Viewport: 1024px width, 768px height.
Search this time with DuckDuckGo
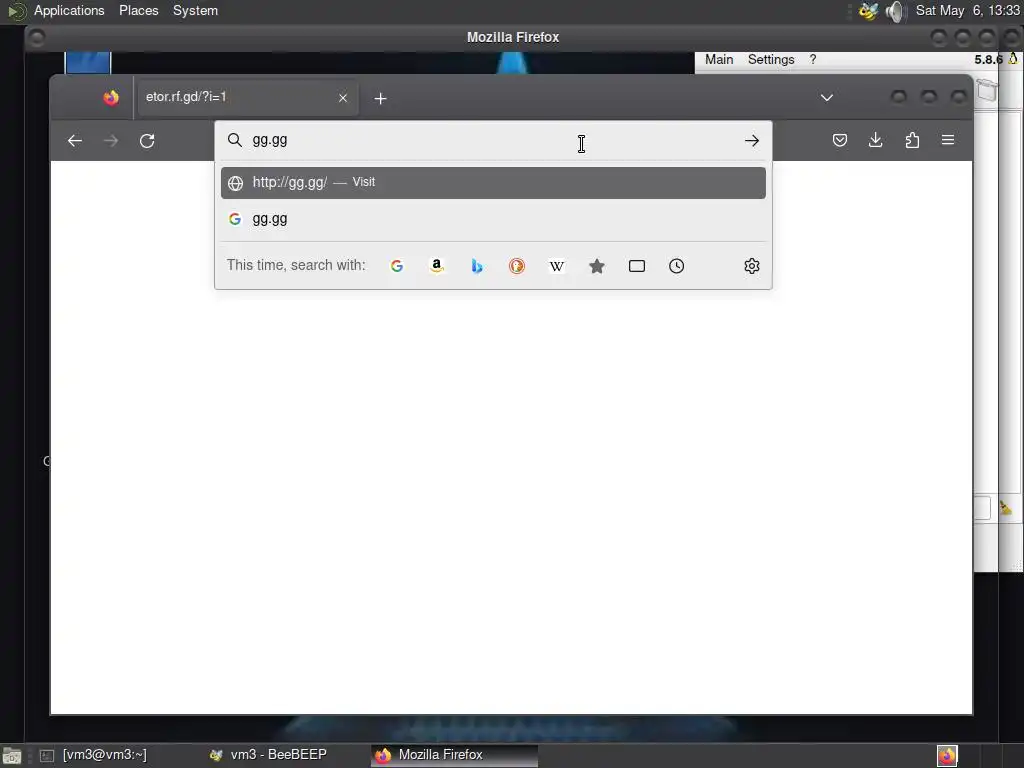(x=517, y=266)
